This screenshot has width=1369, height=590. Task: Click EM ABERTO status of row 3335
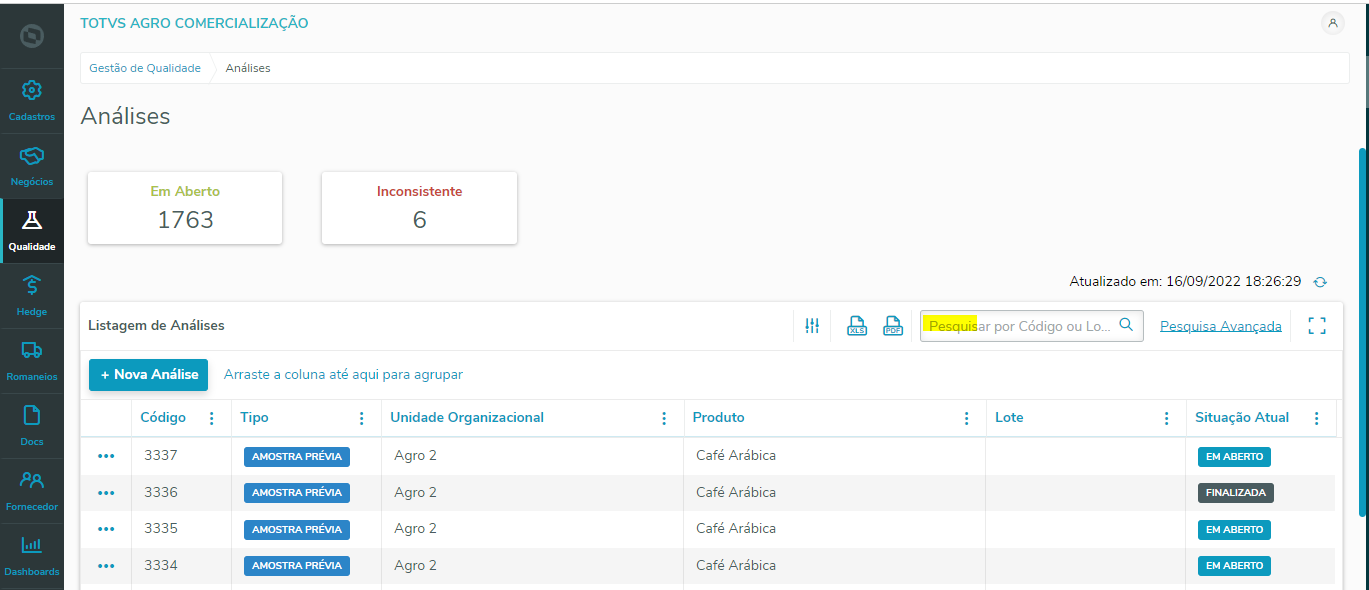1234,530
